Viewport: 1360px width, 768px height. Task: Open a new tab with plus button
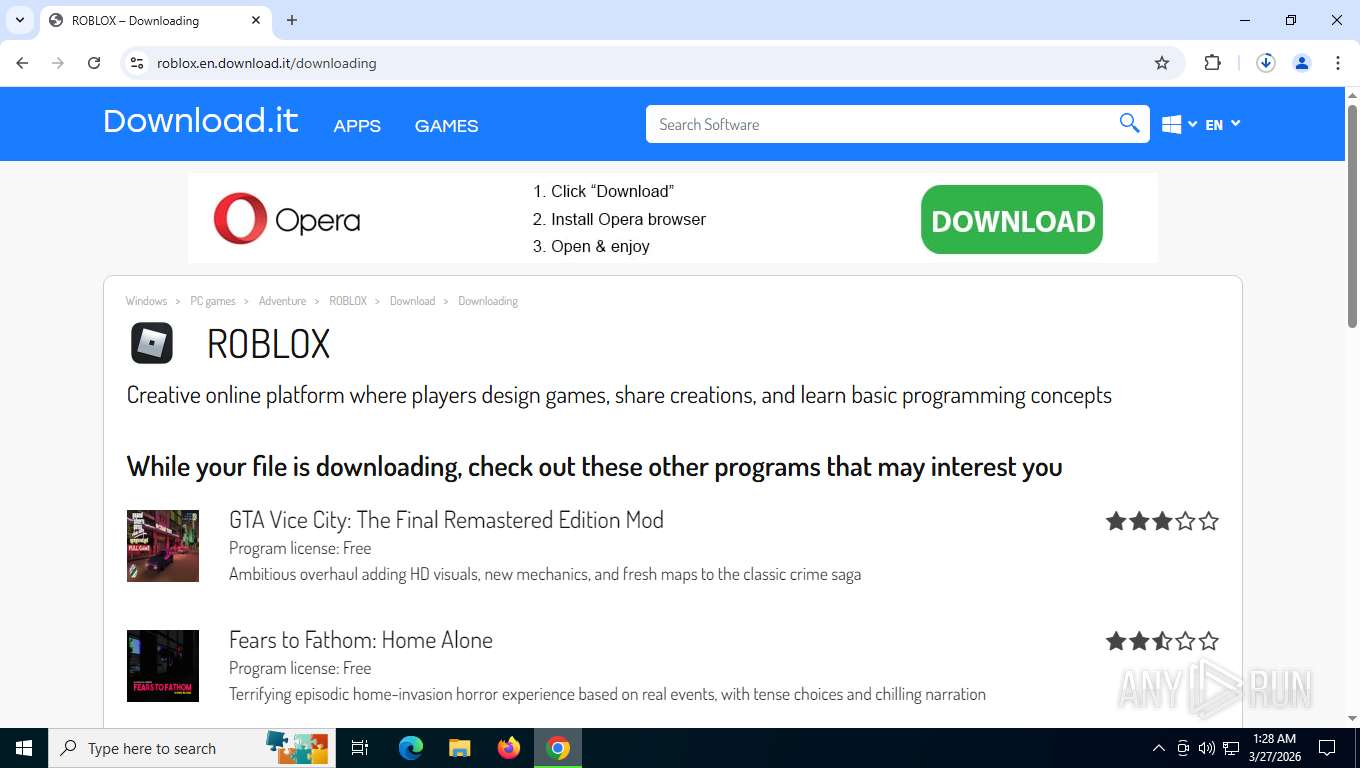tap(292, 20)
